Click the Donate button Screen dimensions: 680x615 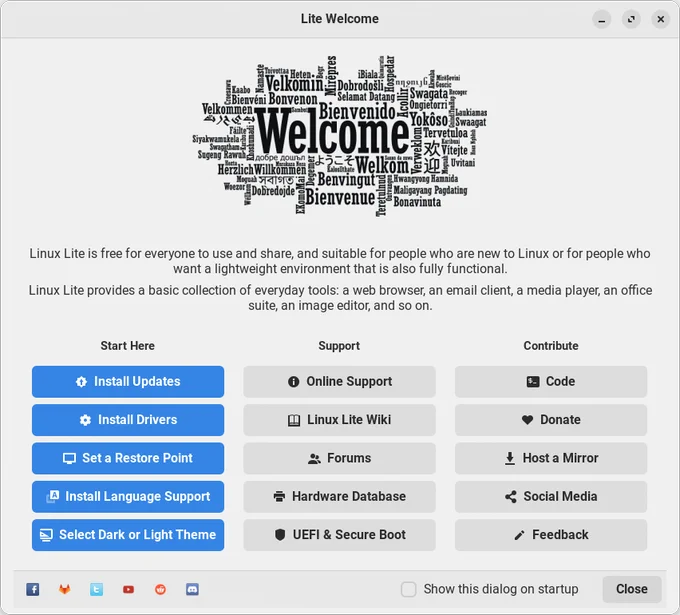point(551,420)
